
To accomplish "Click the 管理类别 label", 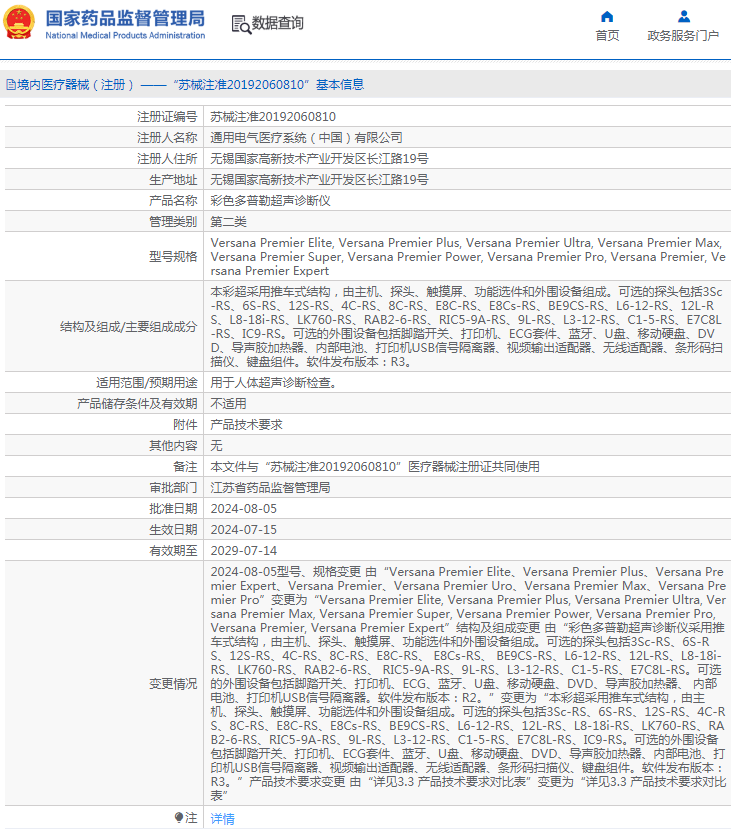I will coord(173,221).
